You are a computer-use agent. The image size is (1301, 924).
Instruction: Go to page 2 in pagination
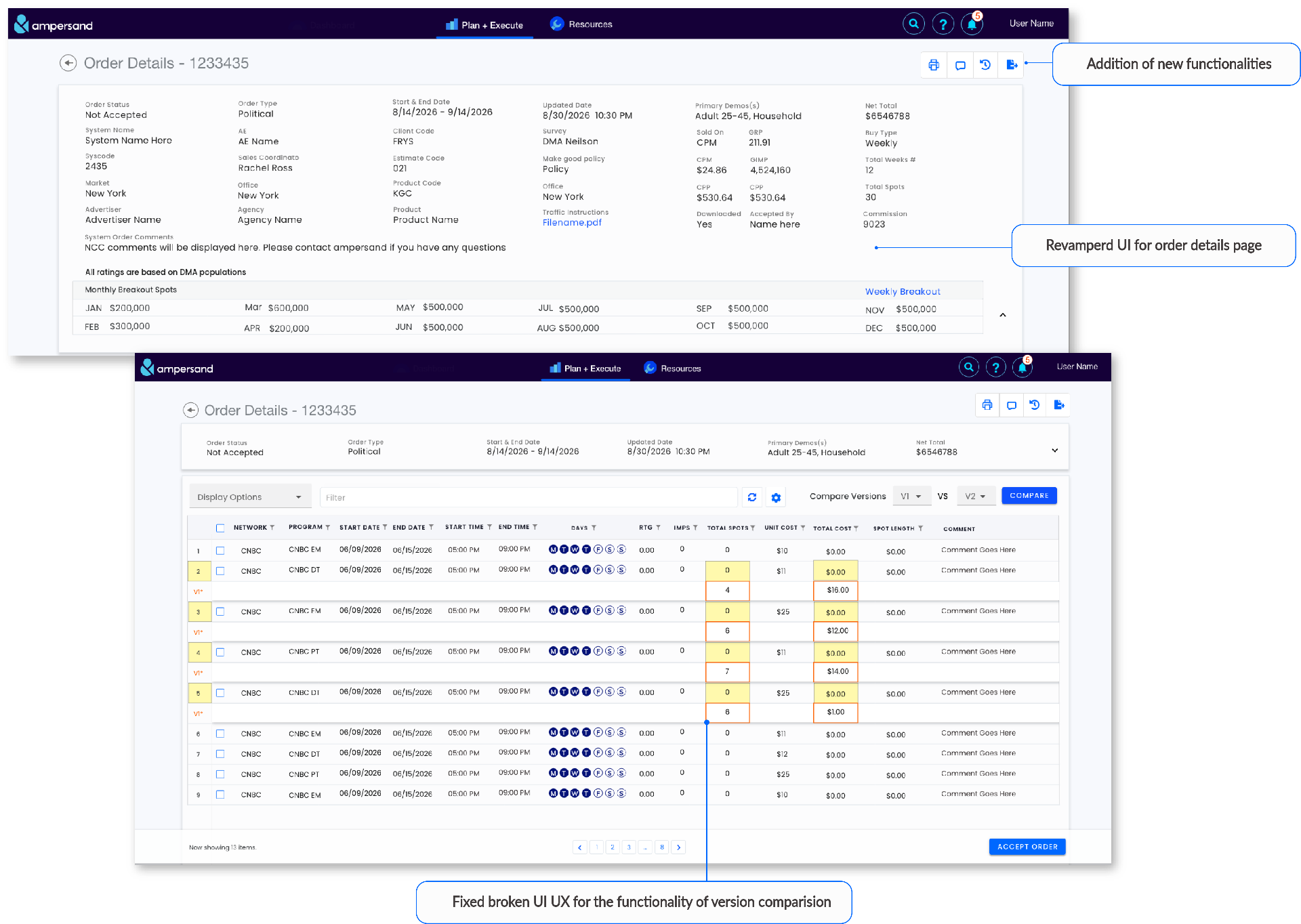click(x=613, y=847)
